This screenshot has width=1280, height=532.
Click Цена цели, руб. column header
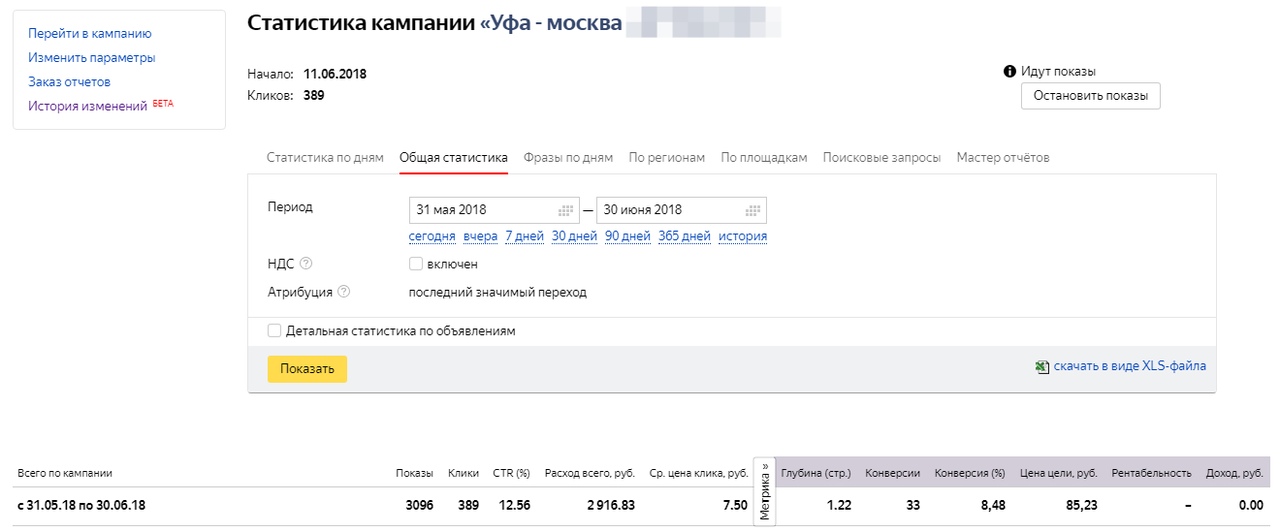[1058, 474]
